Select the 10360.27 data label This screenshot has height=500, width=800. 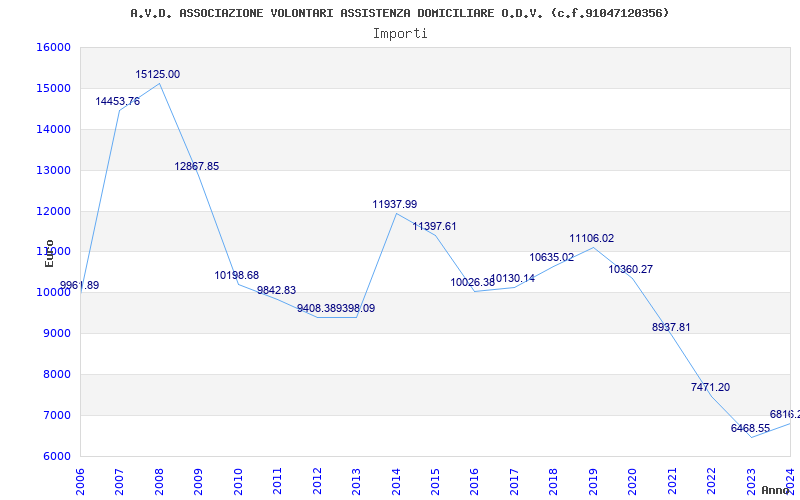point(631,269)
